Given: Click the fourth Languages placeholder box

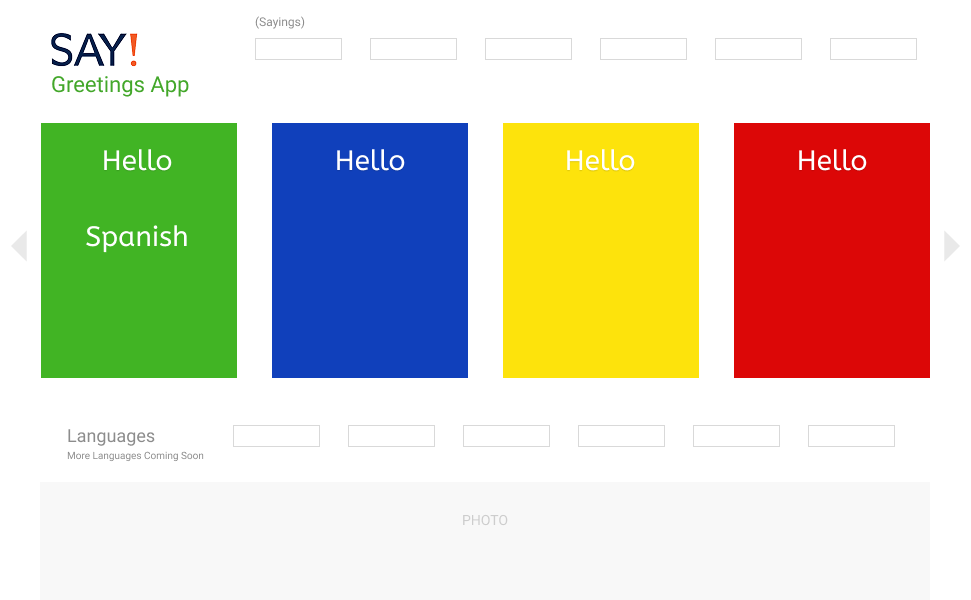Looking at the screenshot, I should click(621, 436).
